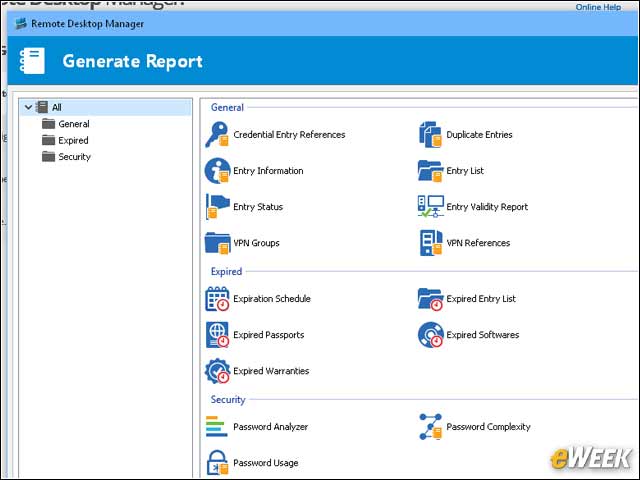
Task: Click the General section header
Action: [227, 107]
